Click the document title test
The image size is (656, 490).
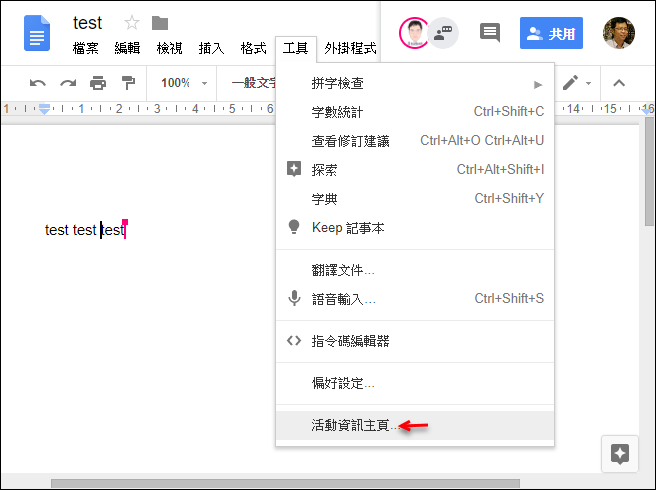point(87,23)
